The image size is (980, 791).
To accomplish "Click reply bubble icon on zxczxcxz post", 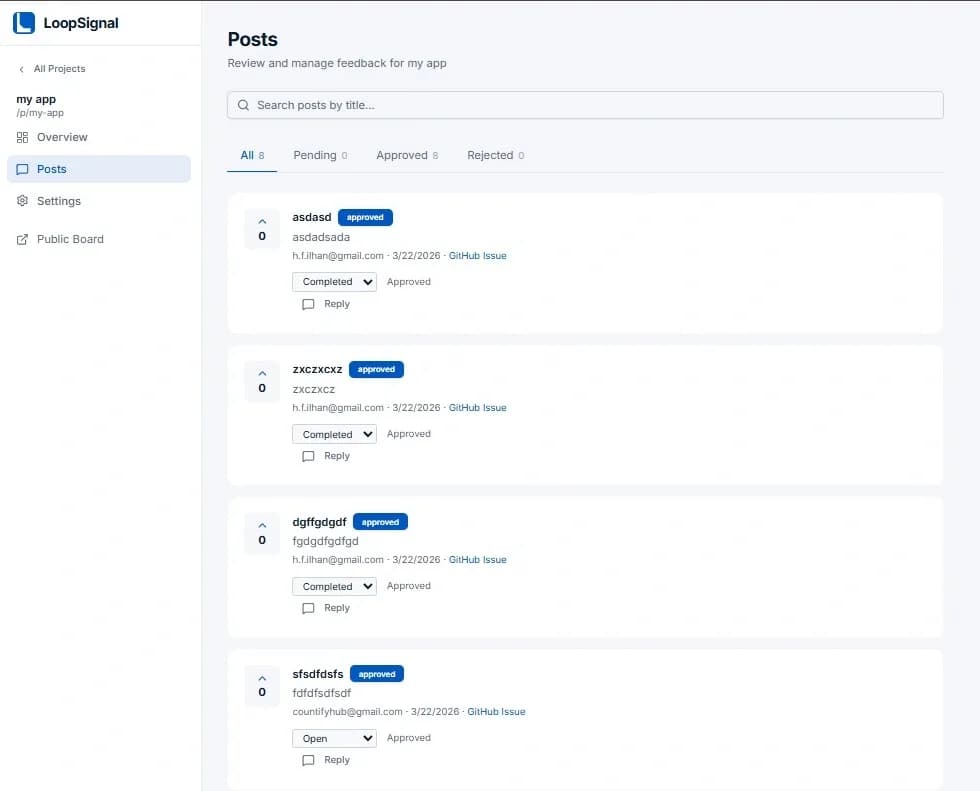I will 308,456.
